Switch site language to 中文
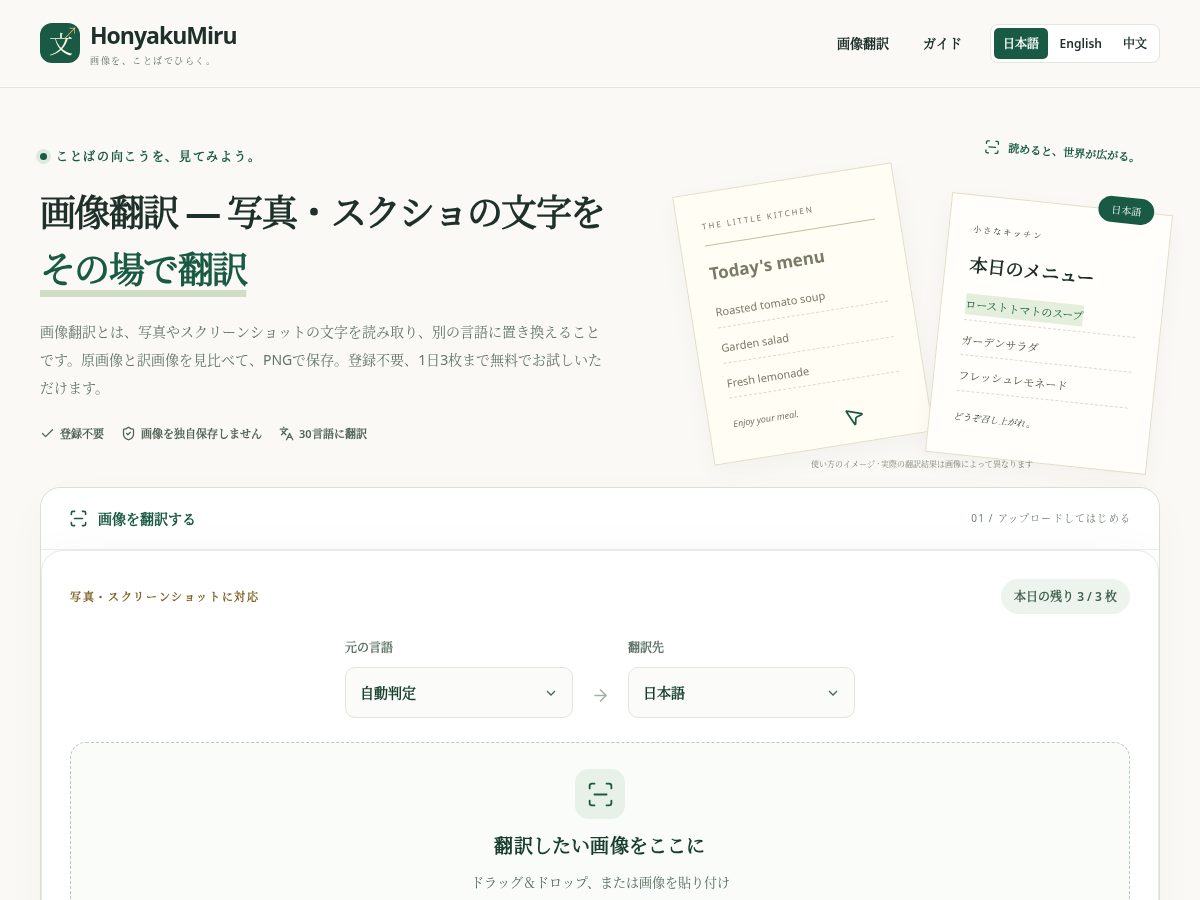Screen dimensions: 1200x900 [1135, 44]
